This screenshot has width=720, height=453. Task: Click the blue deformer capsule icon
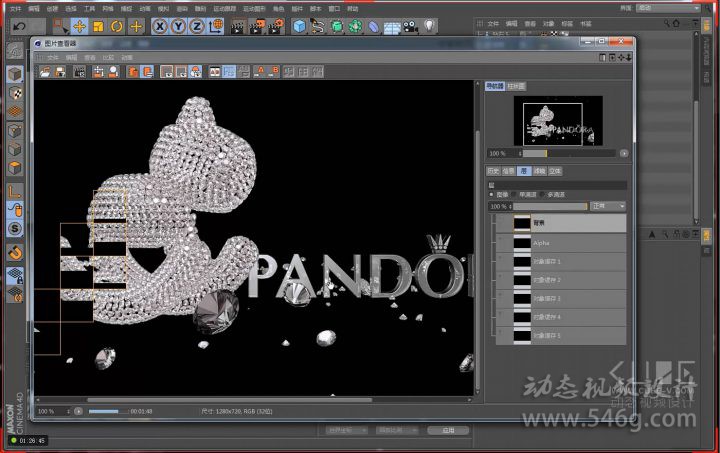click(374, 27)
